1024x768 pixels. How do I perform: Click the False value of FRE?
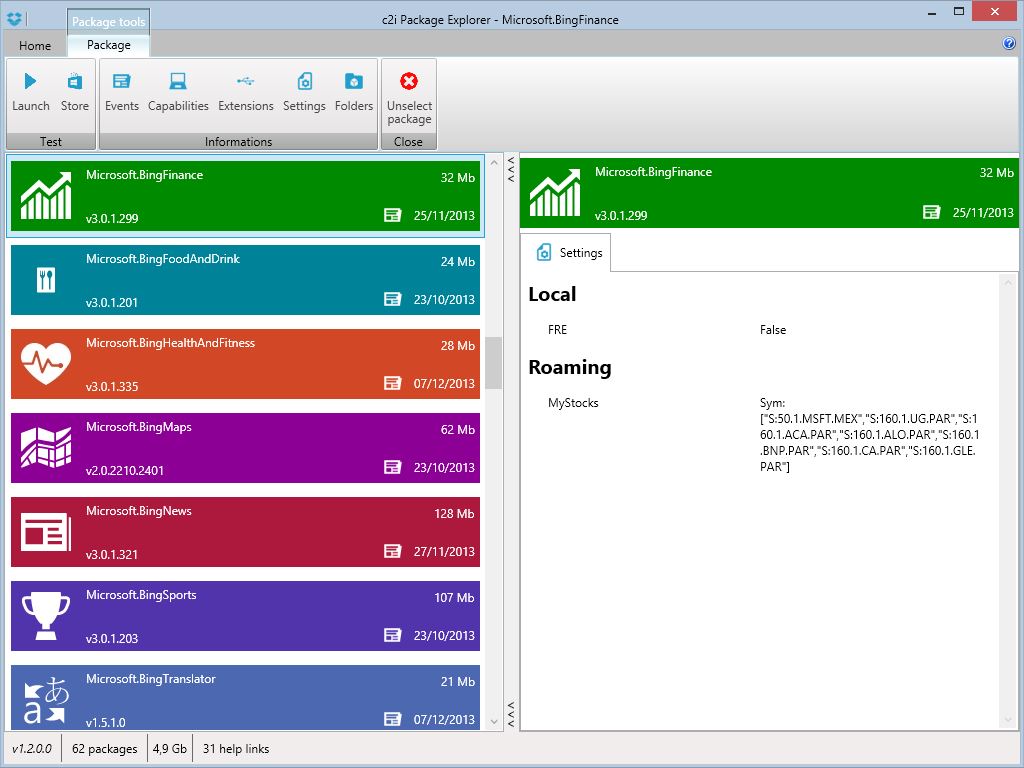773,330
